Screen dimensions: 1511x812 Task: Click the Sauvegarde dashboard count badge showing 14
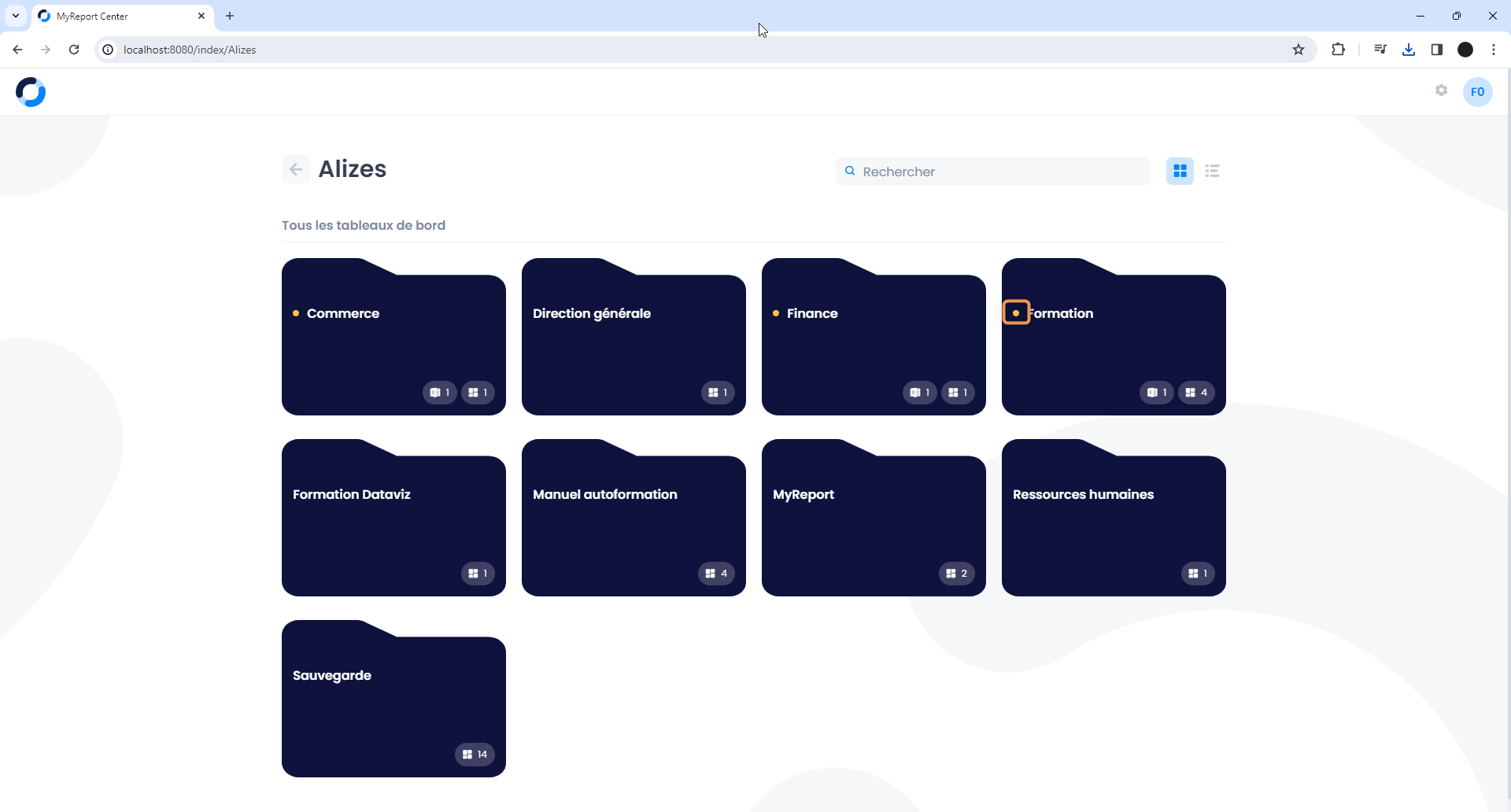[475, 755]
